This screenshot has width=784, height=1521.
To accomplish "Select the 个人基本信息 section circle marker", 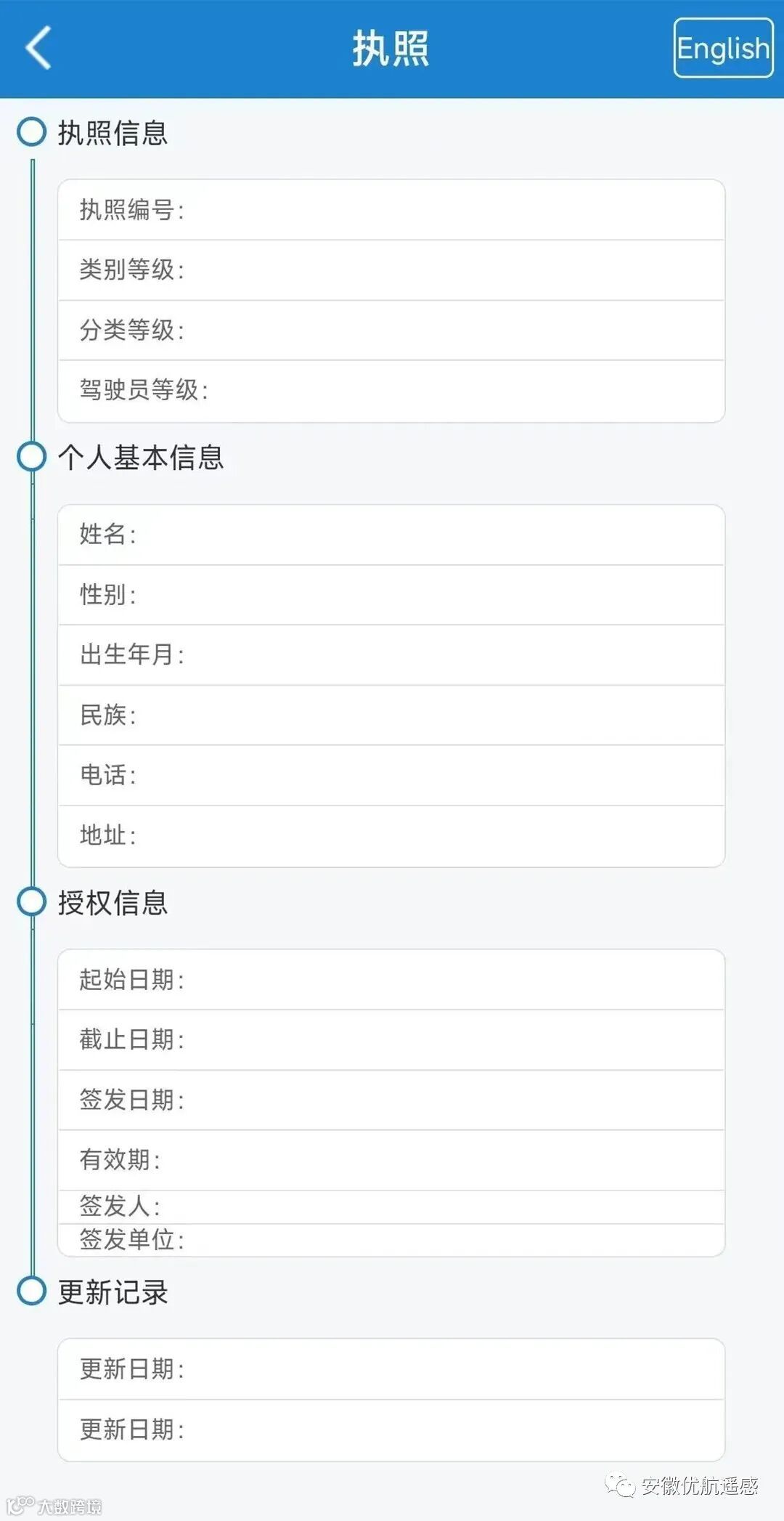I will point(32,456).
